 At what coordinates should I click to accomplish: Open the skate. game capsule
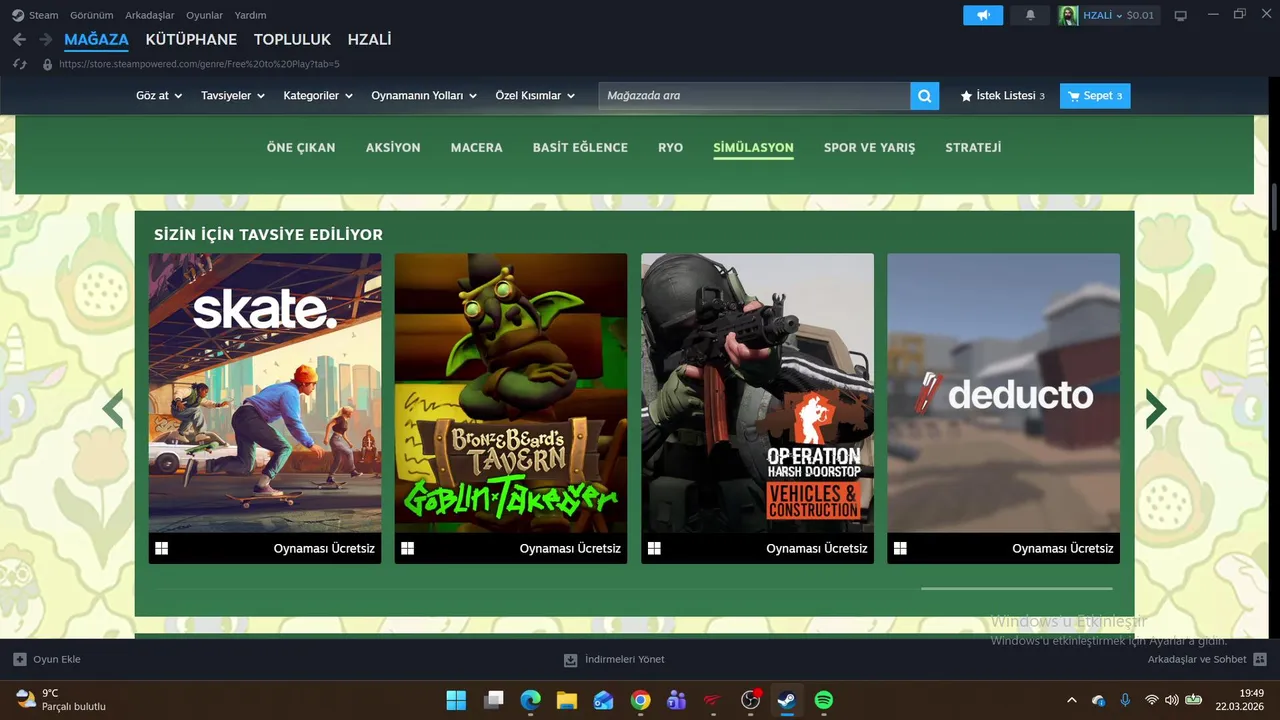click(265, 408)
